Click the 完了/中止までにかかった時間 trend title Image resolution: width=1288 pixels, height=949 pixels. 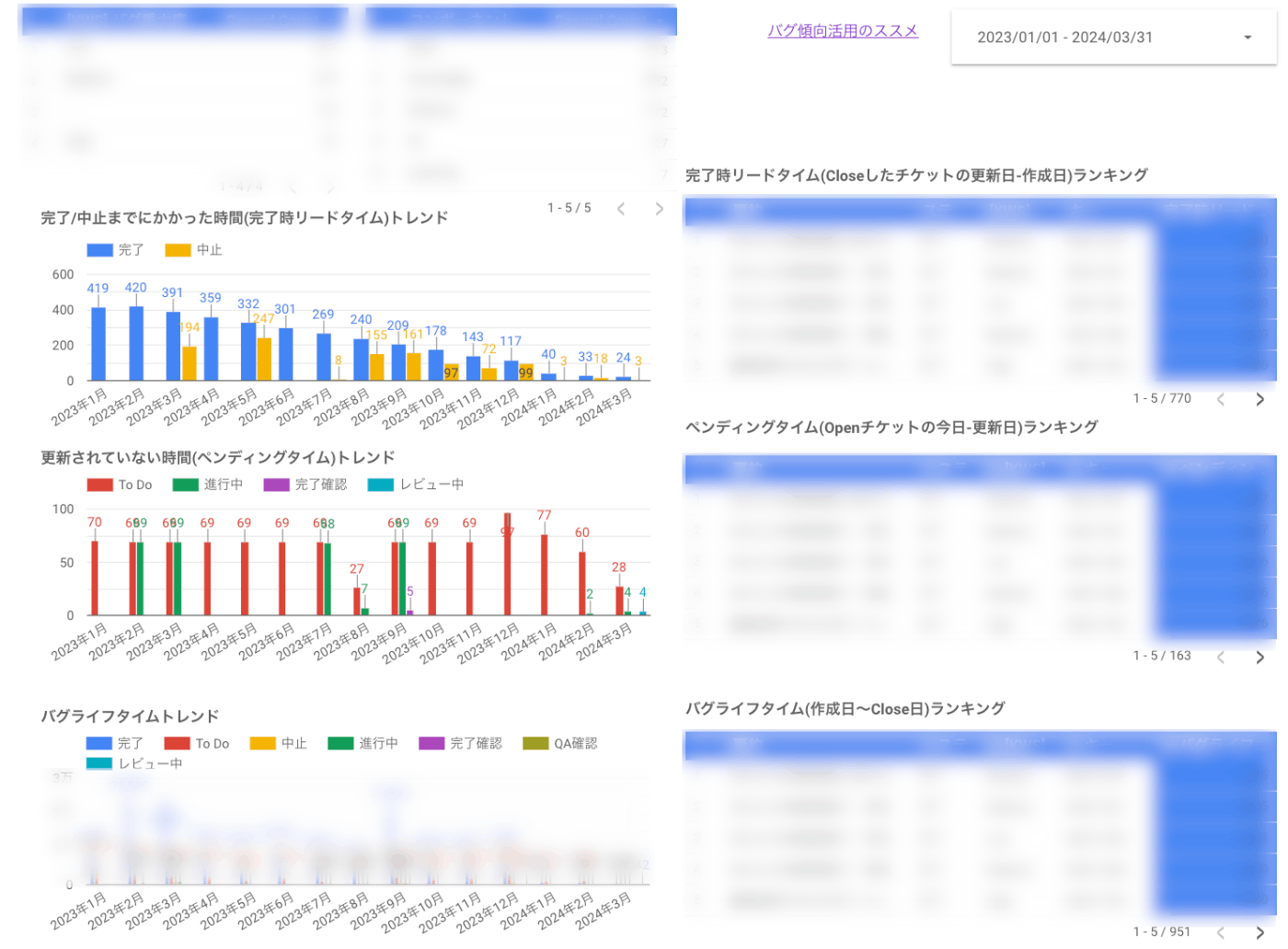click(245, 218)
